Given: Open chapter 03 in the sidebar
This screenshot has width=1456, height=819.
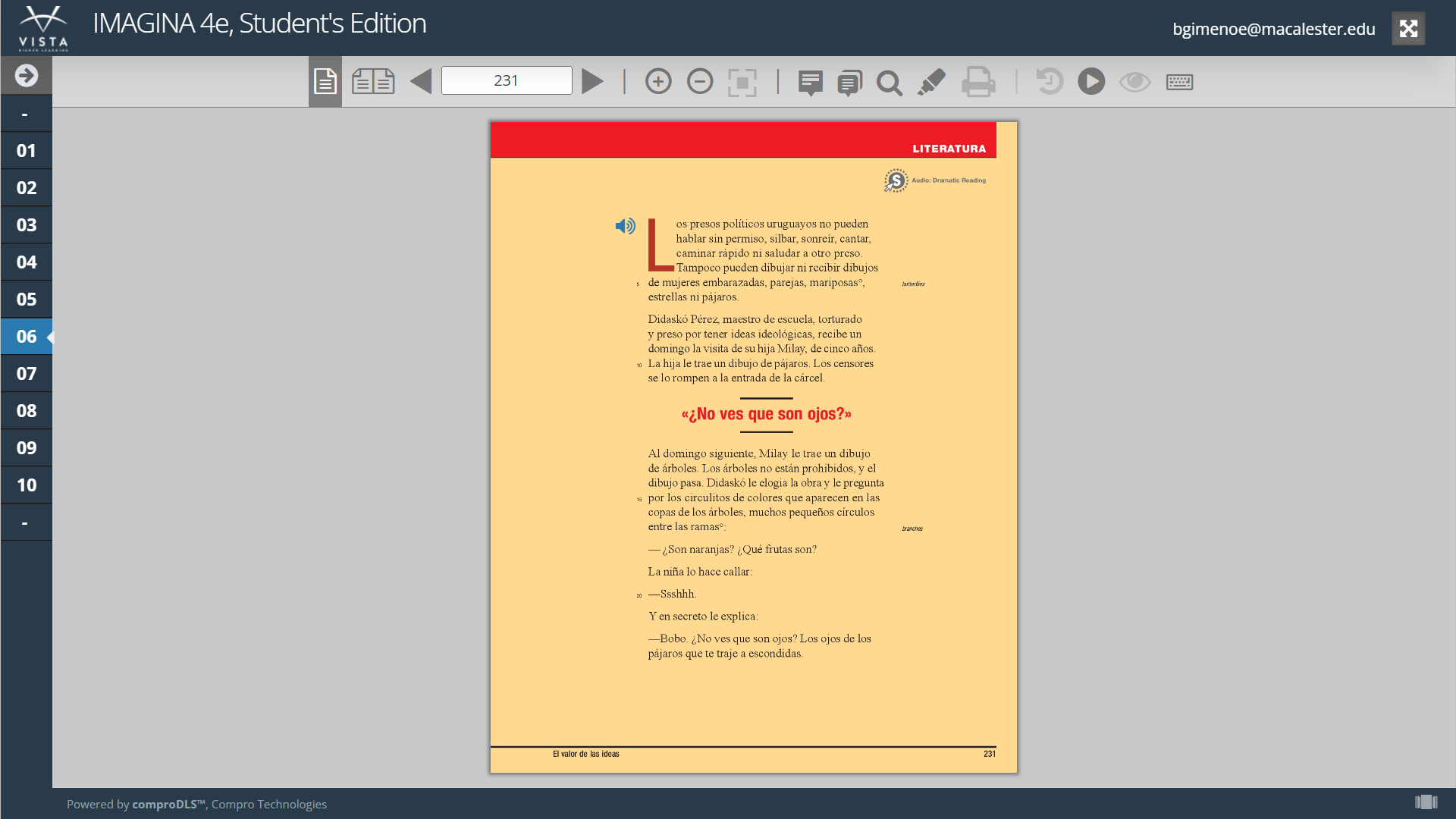Looking at the screenshot, I should (27, 224).
